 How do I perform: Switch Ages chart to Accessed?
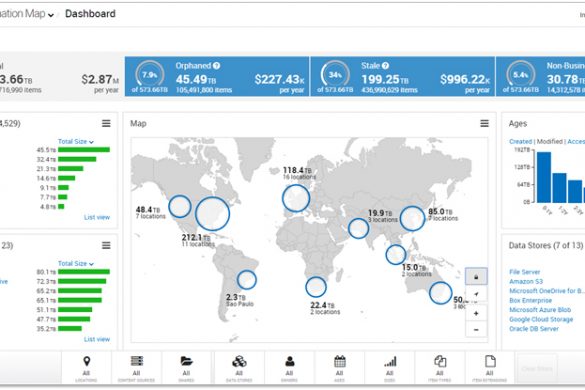576,141
